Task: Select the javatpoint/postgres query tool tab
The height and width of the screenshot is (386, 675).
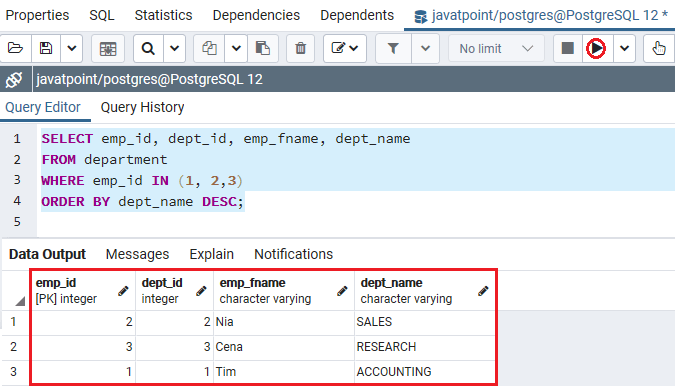Action: click(x=540, y=16)
